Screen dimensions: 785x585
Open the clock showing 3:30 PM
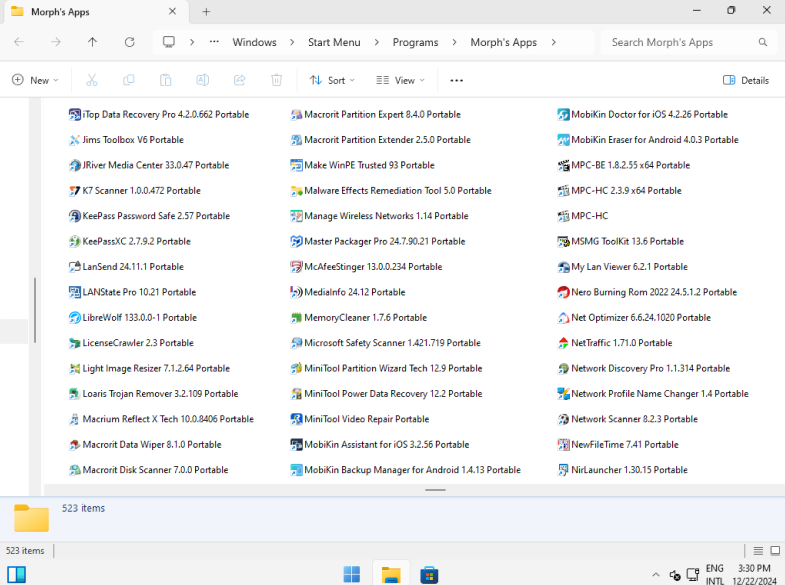pos(754,574)
